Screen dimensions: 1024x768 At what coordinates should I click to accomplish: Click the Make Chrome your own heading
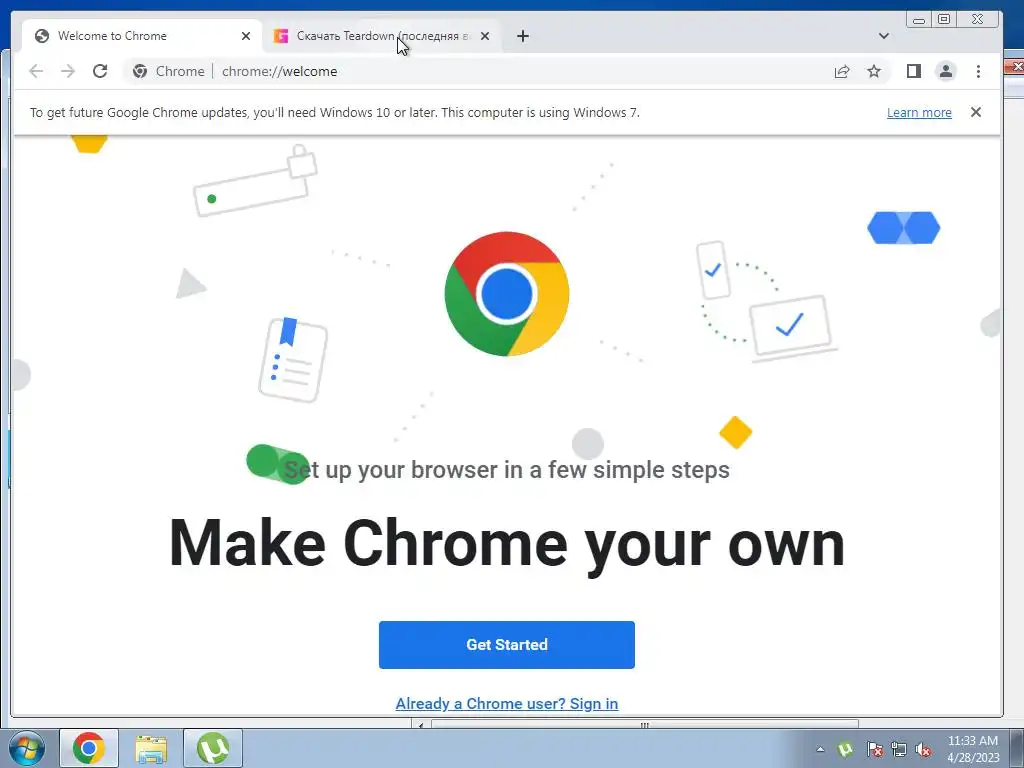(x=507, y=543)
